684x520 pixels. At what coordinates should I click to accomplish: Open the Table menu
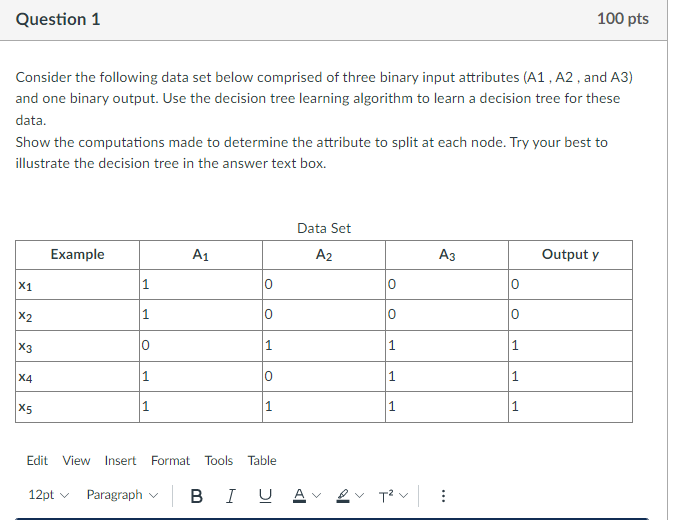point(262,461)
